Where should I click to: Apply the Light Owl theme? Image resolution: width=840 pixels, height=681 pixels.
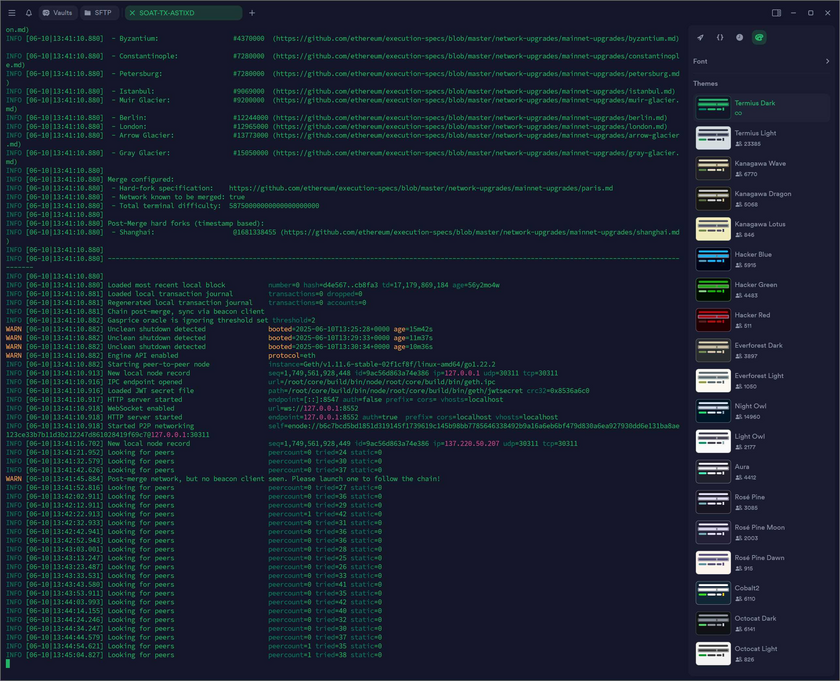coord(761,441)
